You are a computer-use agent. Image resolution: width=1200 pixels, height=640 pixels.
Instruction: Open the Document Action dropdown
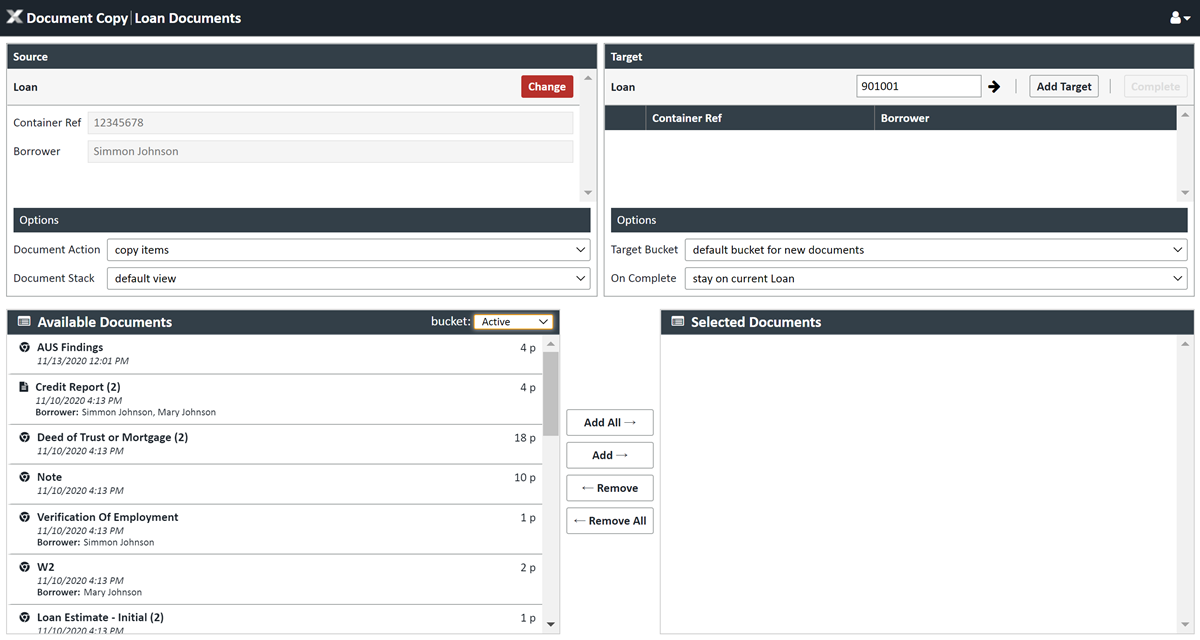pyautogui.click(x=348, y=250)
